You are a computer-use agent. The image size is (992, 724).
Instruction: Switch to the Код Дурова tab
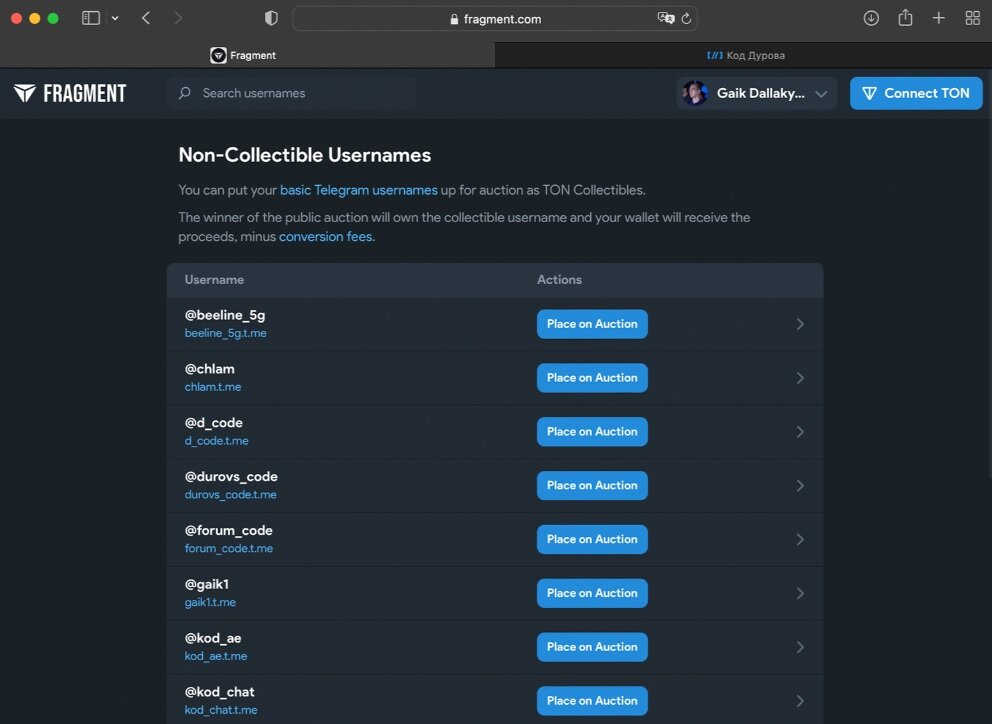pyautogui.click(x=744, y=55)
